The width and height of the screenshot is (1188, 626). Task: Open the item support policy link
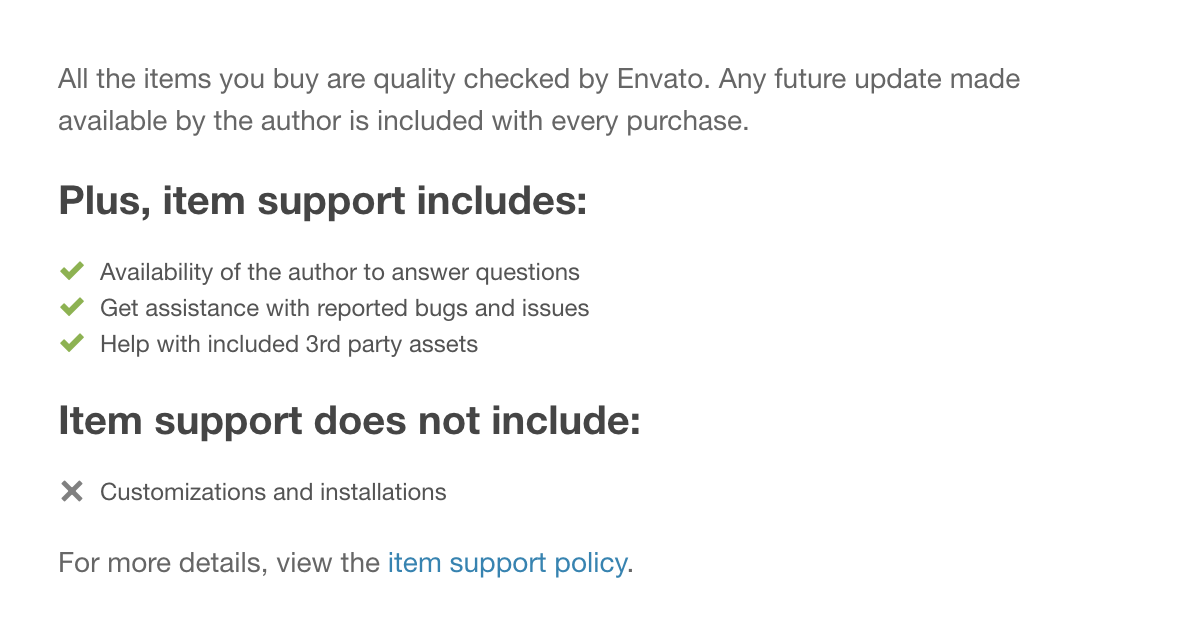(506, 562)
